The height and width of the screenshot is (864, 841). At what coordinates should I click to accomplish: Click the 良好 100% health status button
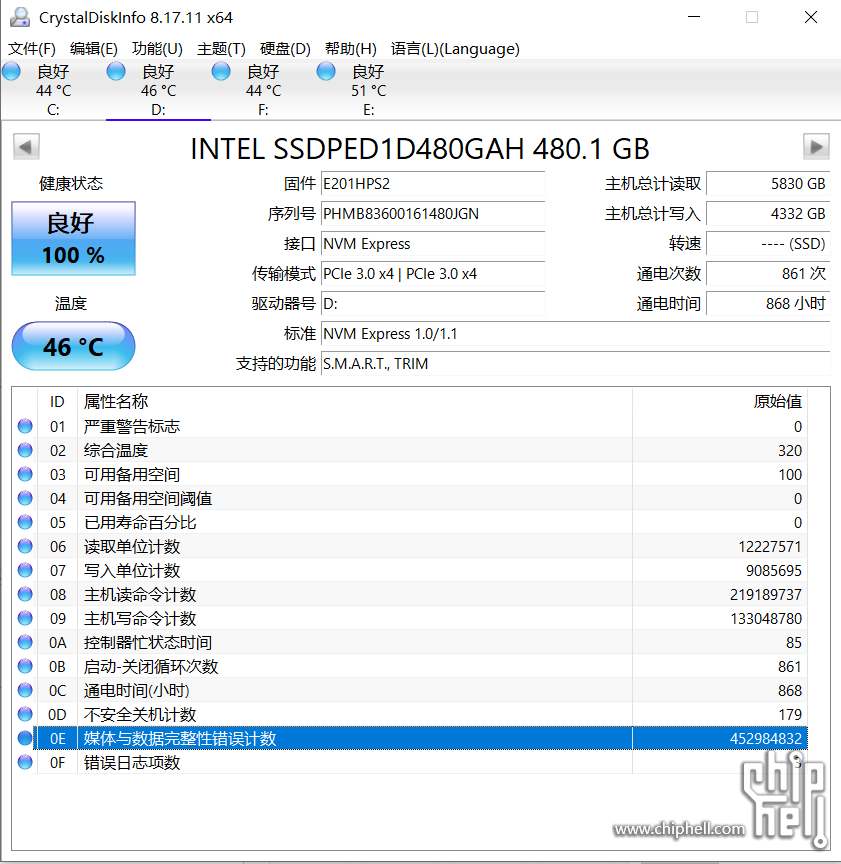pyautogui.click(x=73, y=239)
